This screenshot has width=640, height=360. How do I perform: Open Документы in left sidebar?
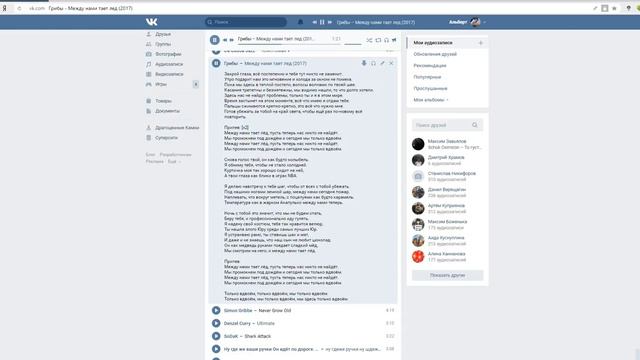(x=163, y=111)
